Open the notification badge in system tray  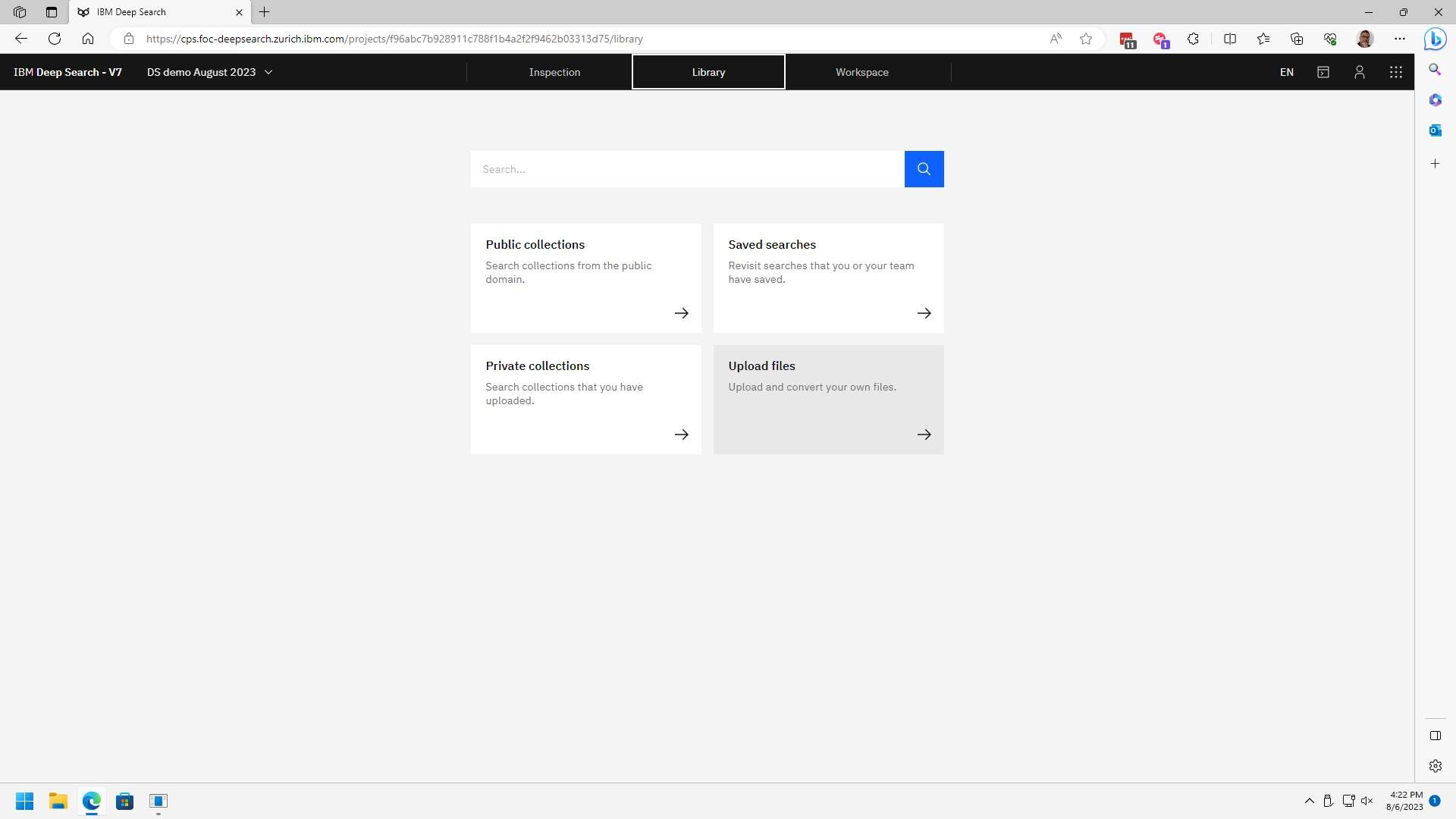1435,801
